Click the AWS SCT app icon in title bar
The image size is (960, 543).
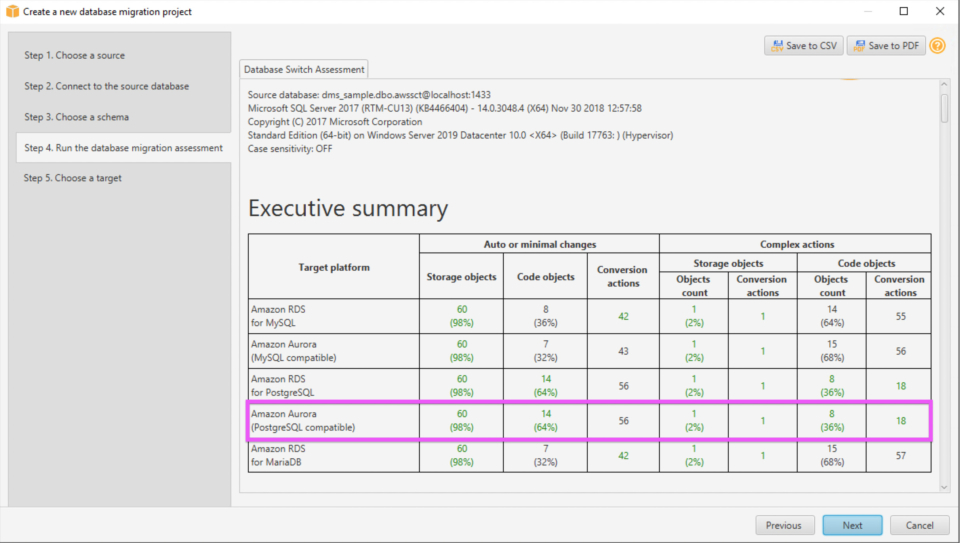pyautogui.click(x=12, y=12)
